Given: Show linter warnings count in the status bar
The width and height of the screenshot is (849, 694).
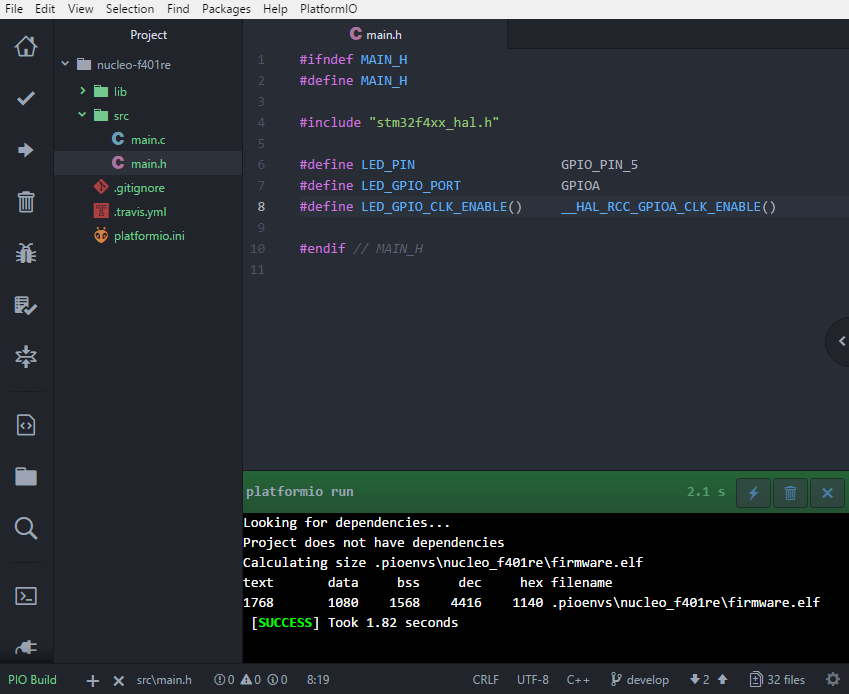Looking at the screenshot, I should pos(251,679).
